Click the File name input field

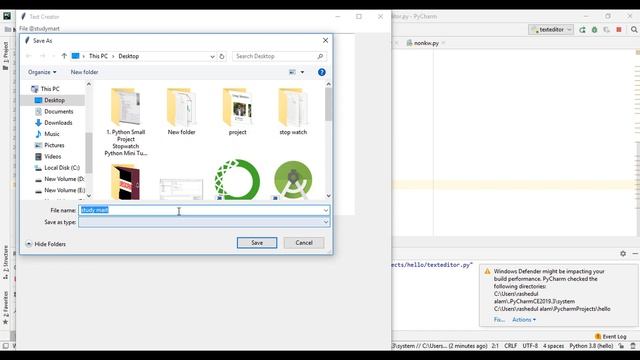(x=200, y=210)
